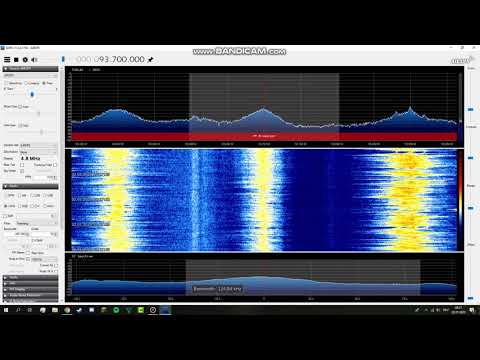The height and width of the screenshot is (360, 480).
Task: Open the configuration gear icon
Action: point(25,60)
